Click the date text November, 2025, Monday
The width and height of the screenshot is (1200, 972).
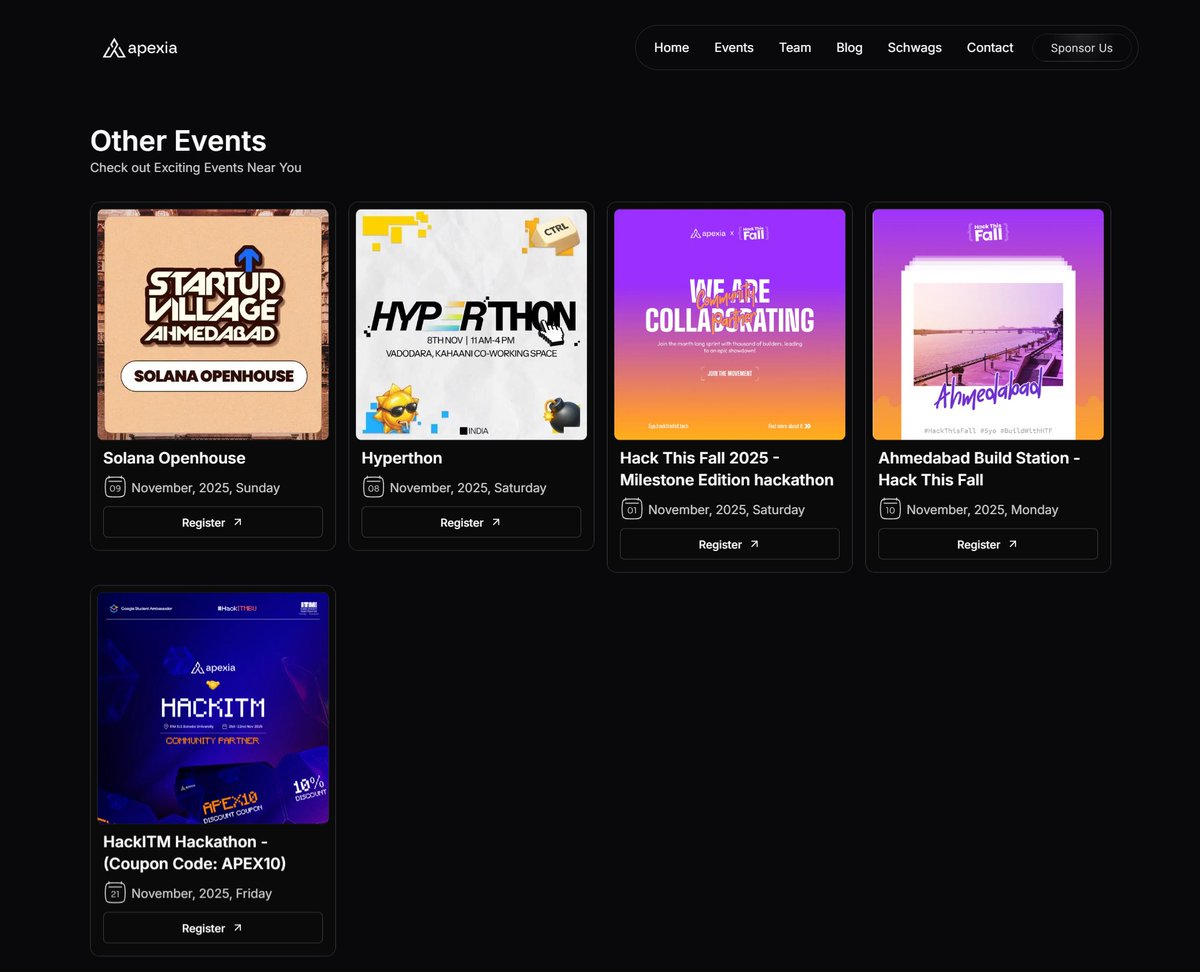tap(982, 510)
